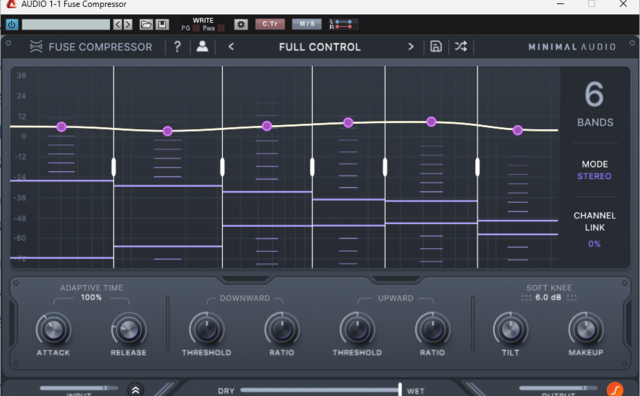
Task: Open the L/R channel routing icon
Action: [x=343, y=24]
